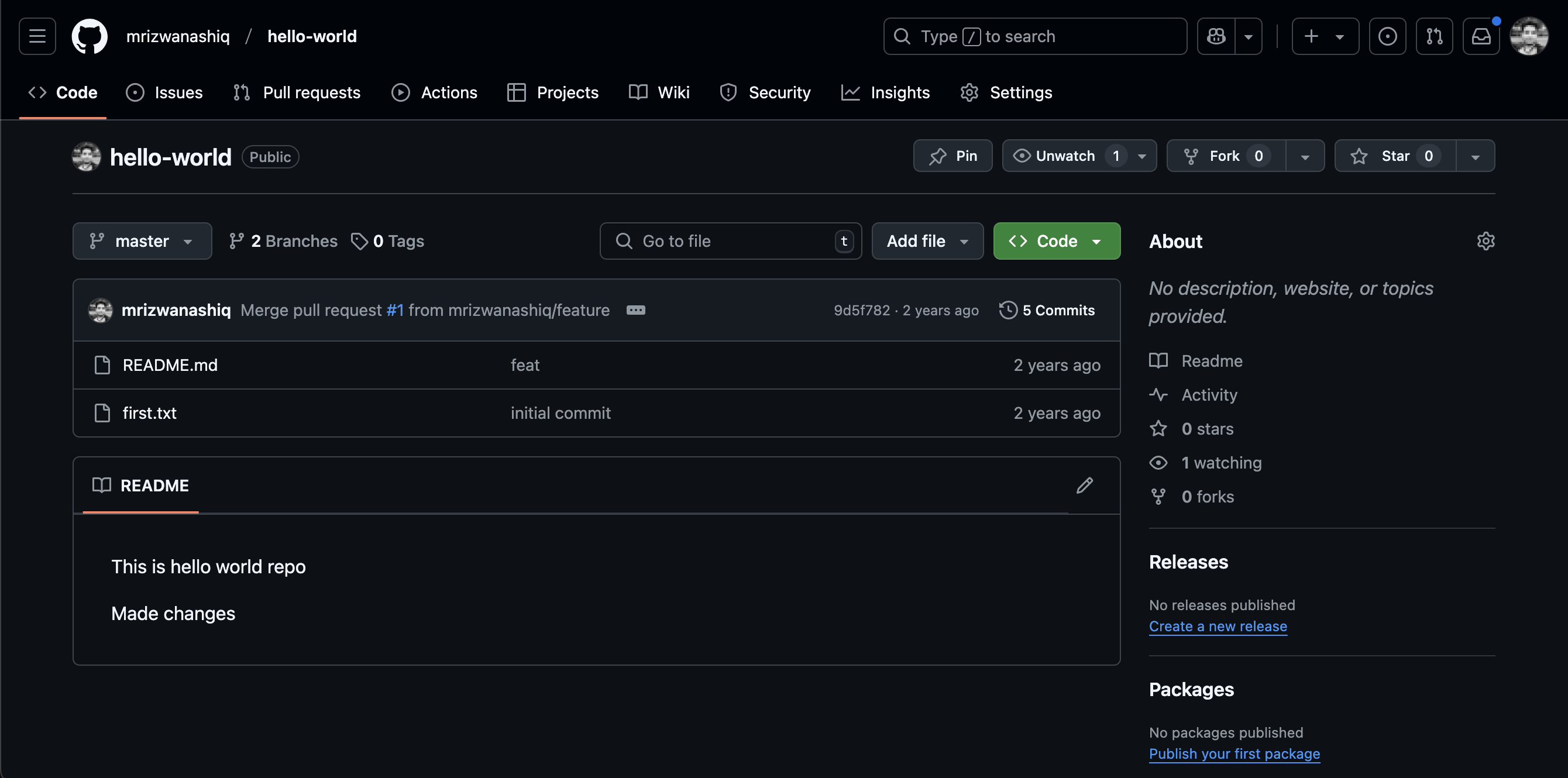Click the commit author avatar in commit bar
Screen dimensions: 1568x778
pyautogui.click(x=101, y=310)
